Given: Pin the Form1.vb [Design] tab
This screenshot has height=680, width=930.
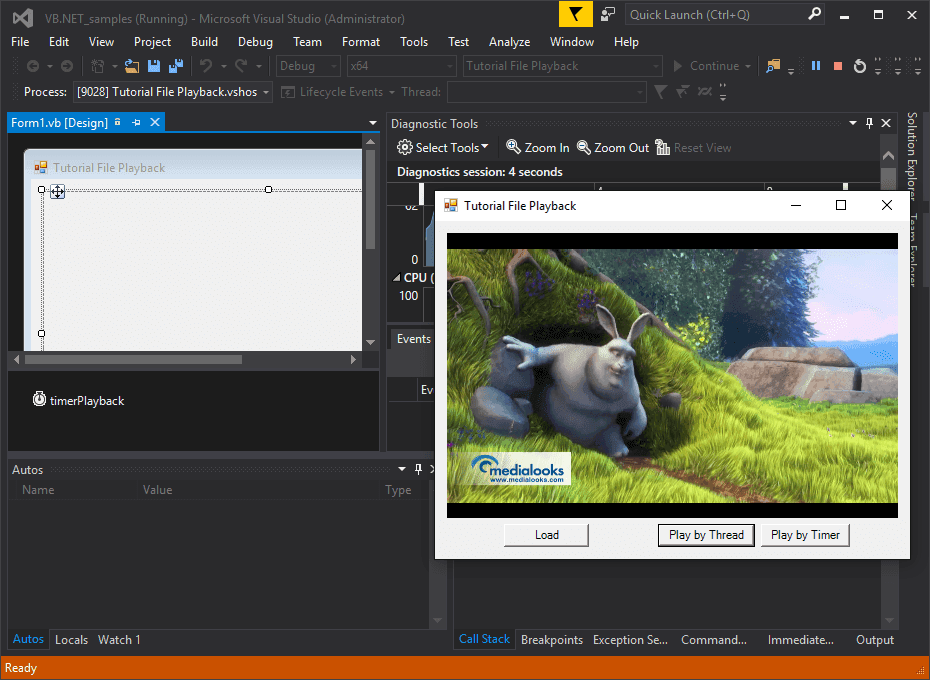Looking at the screenshot, I should coord(136,122).
